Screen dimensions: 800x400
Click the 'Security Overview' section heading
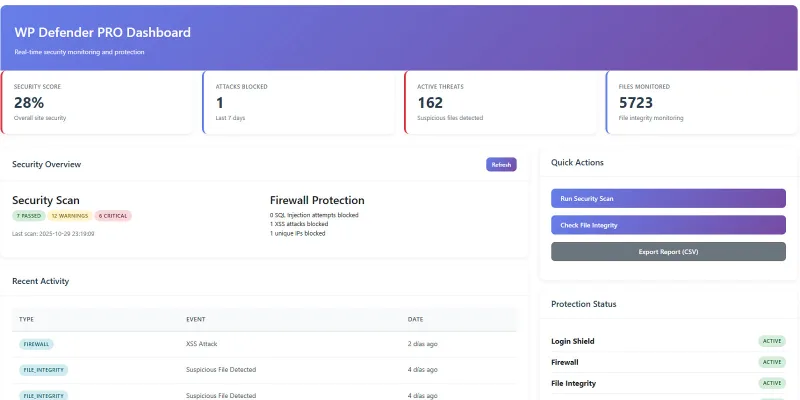coord(46,164)
